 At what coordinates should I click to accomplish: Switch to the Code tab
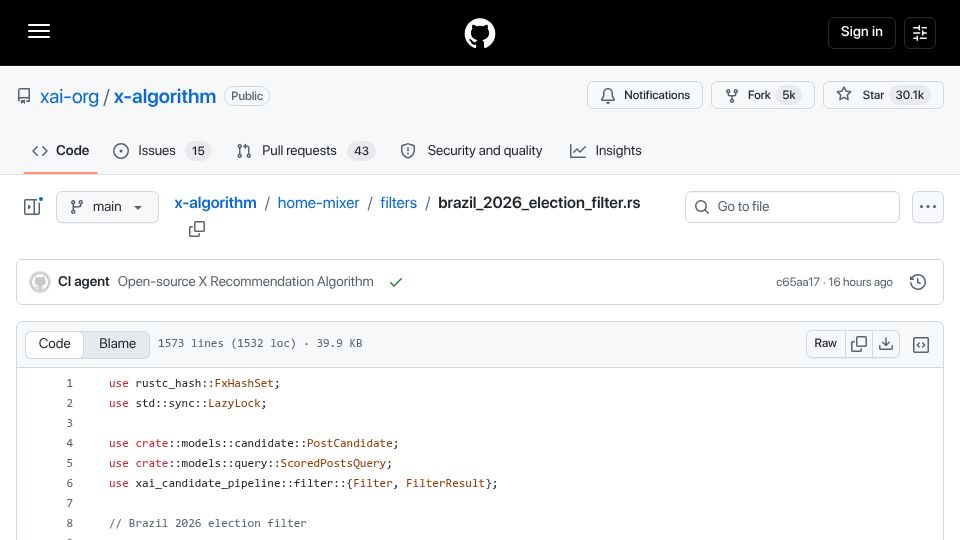(x=61, y=151)
